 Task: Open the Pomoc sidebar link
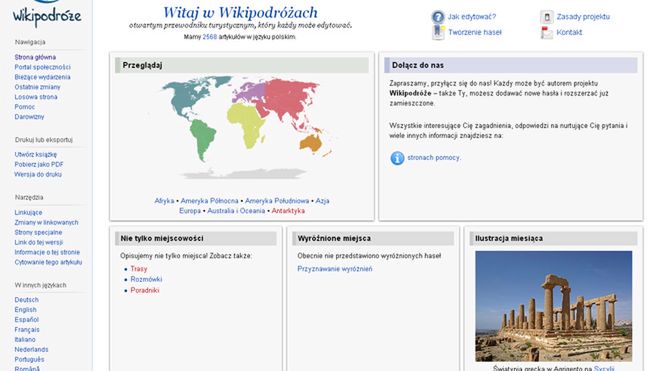point(24,107)
